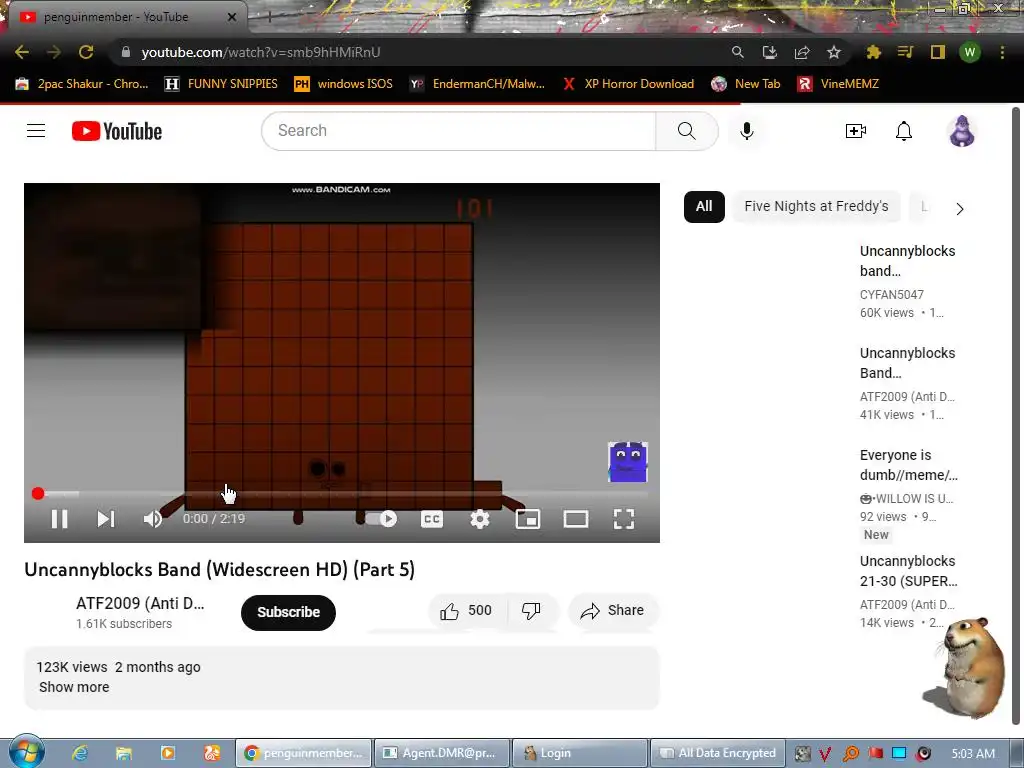Enable miniplayer mode
The image size is (1024, 768).
tap(528, 519)
